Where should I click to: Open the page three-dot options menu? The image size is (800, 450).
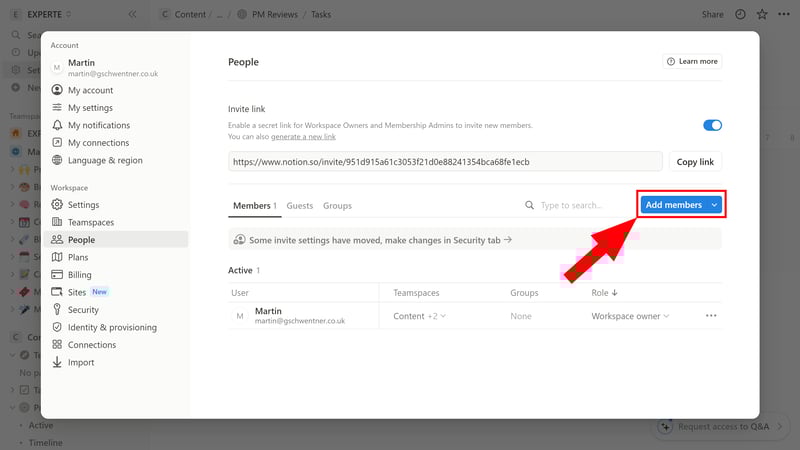(x=784, y=14)
